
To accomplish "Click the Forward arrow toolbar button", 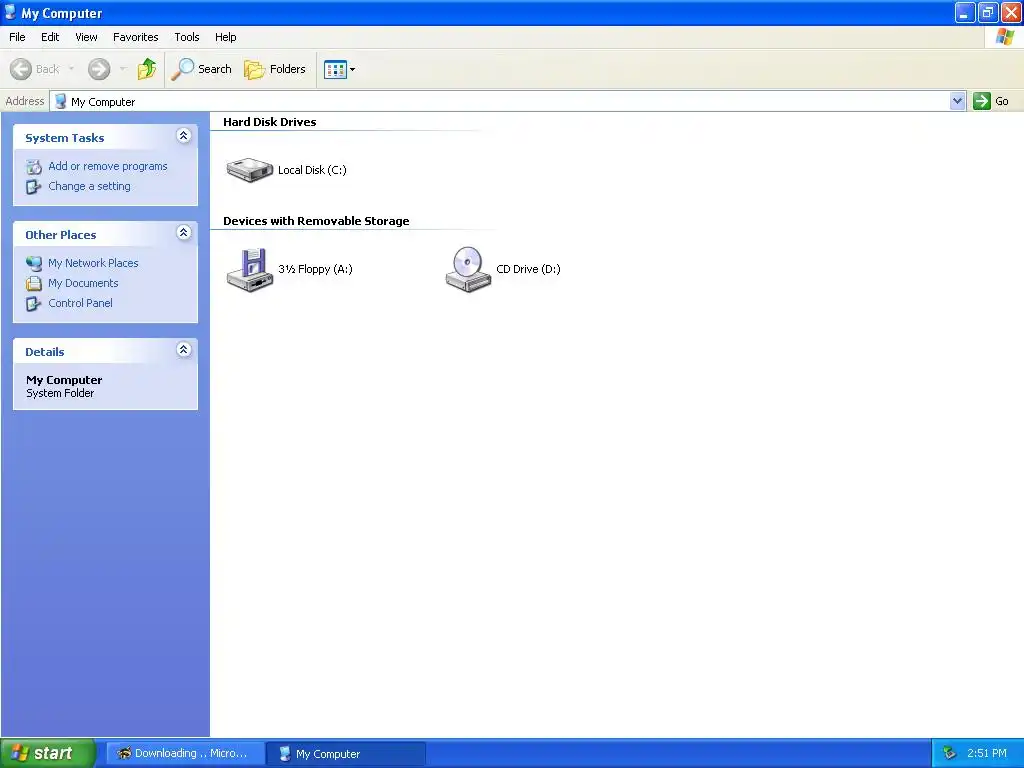I will point(99,69).
